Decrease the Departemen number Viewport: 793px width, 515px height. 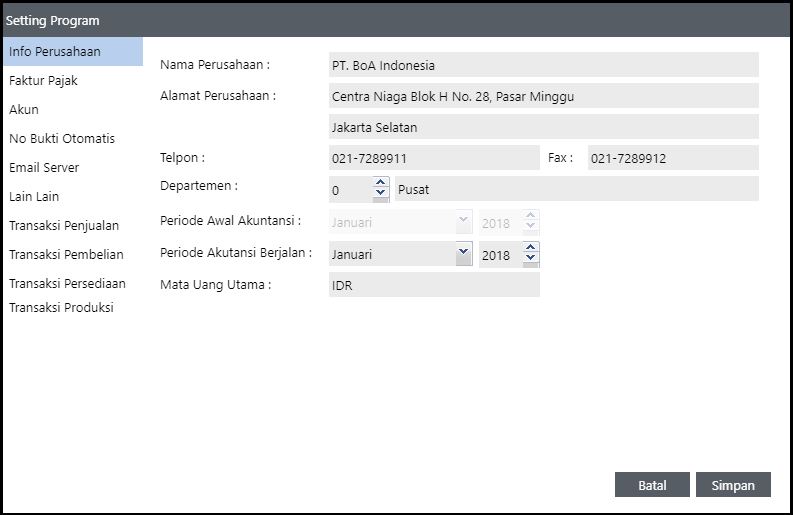point(380,194)
